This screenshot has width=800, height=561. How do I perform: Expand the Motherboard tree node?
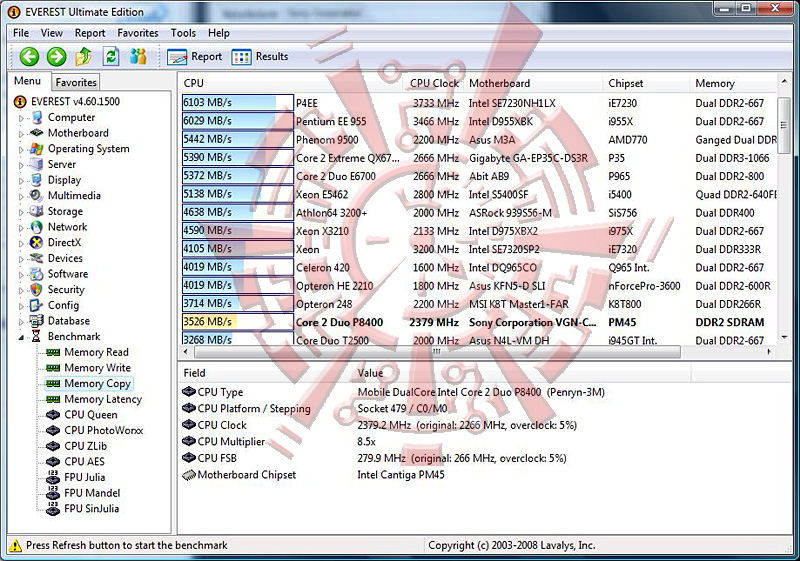coord(21,134)
